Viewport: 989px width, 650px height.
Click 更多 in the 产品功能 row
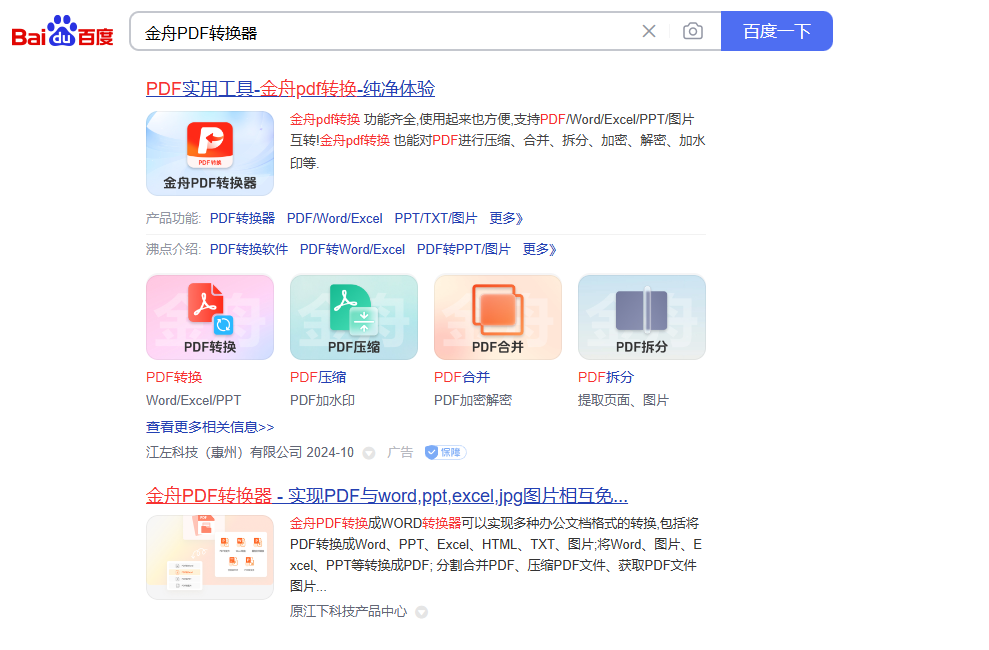coord(506,218)
